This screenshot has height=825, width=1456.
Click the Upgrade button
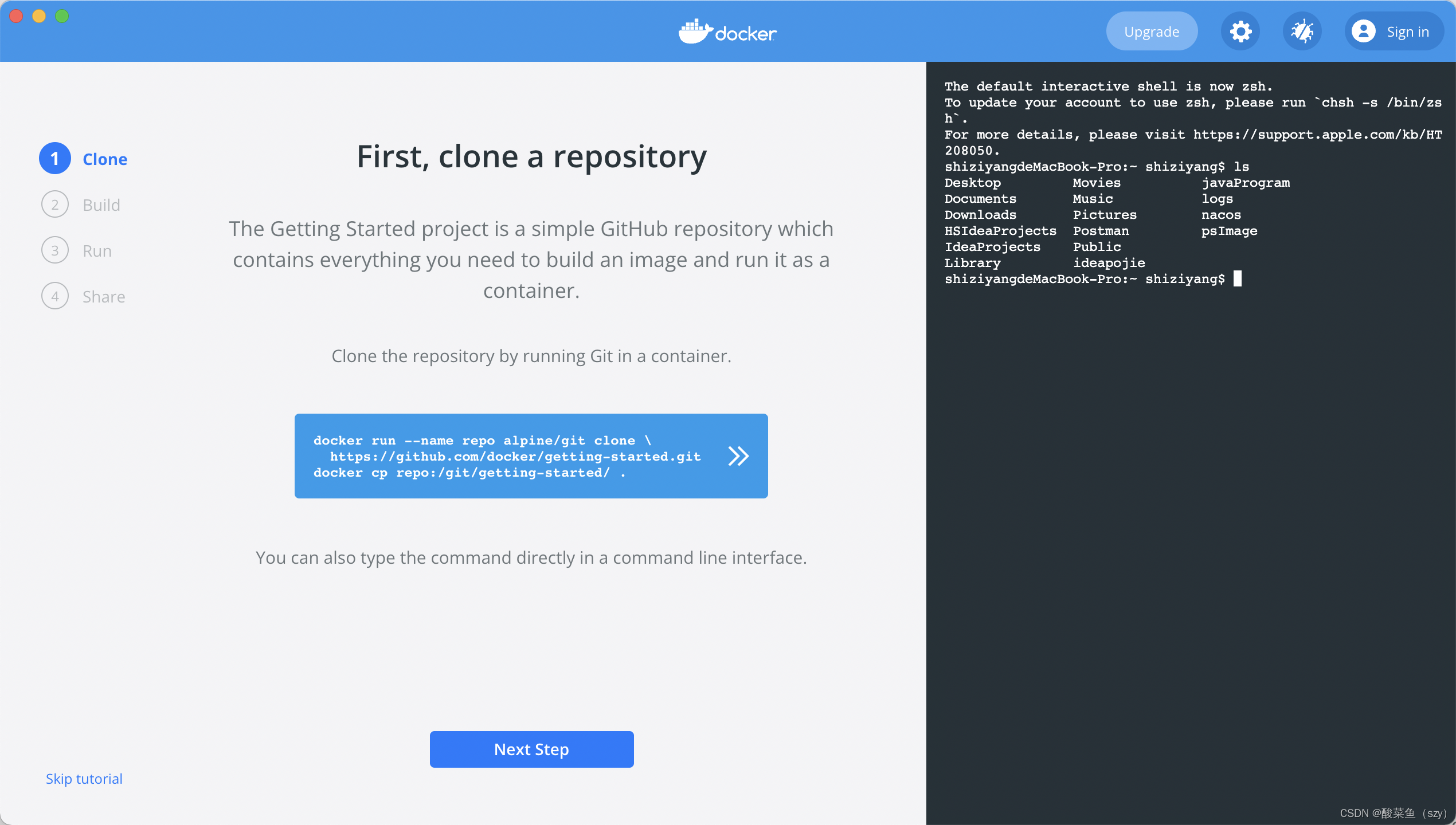(x=1151, y=32)
